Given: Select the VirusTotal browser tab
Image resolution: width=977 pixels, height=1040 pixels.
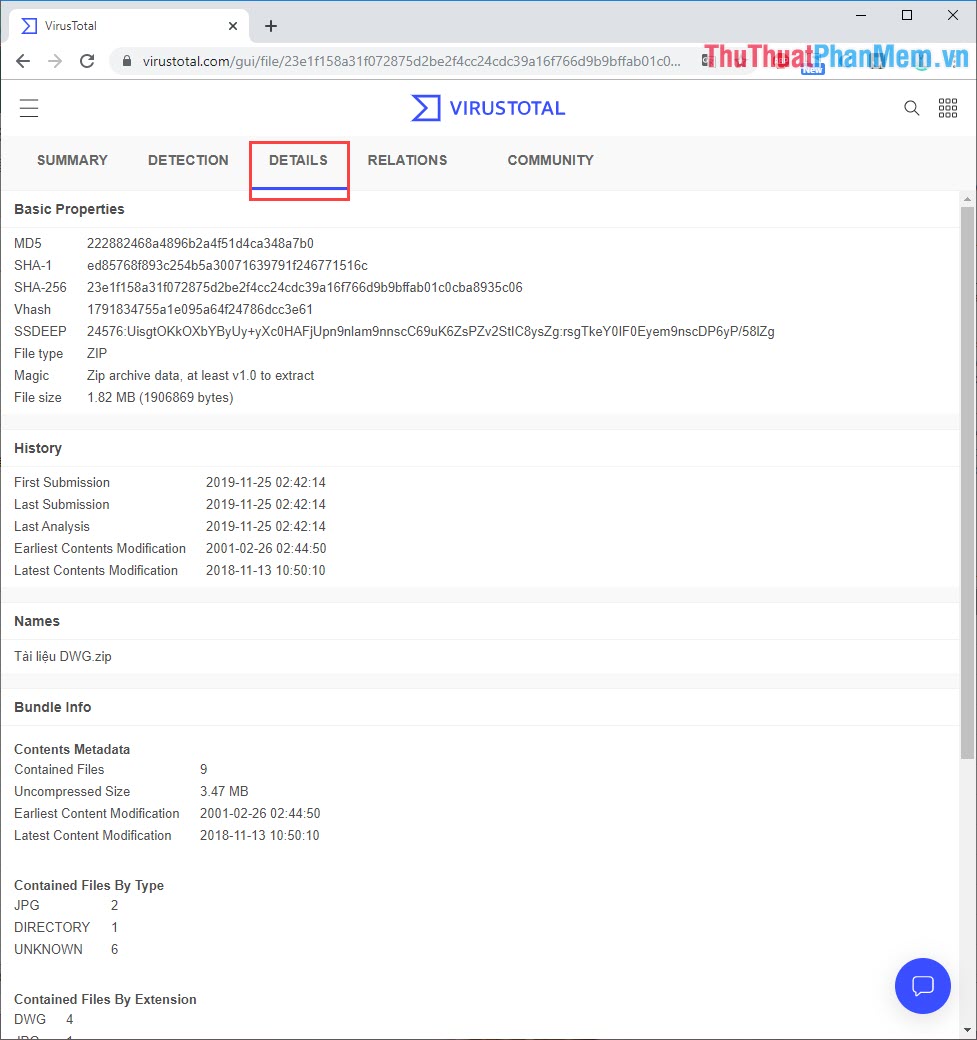Looking at the screenshot, I should [x=118, y=25].
